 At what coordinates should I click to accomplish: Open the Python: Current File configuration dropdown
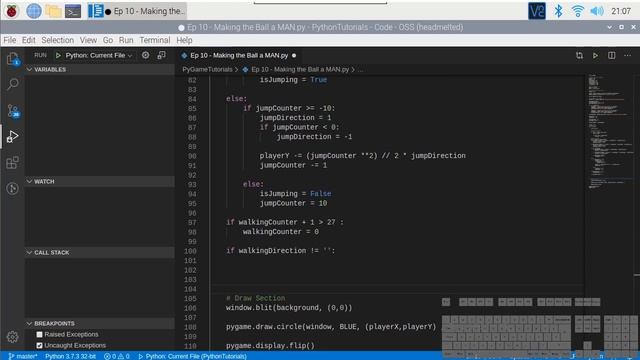point(99,55)
